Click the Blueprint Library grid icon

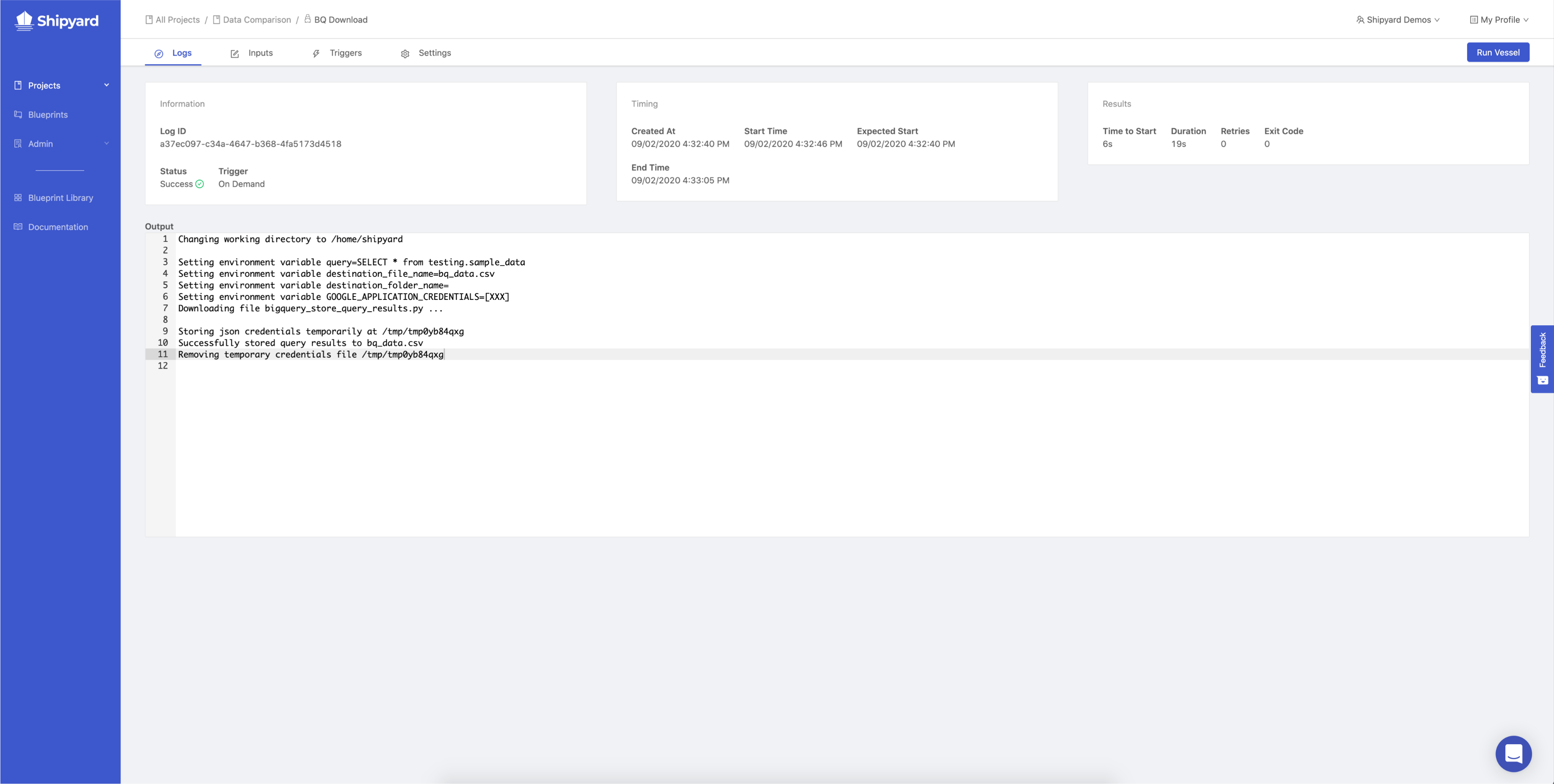[18, 198]
